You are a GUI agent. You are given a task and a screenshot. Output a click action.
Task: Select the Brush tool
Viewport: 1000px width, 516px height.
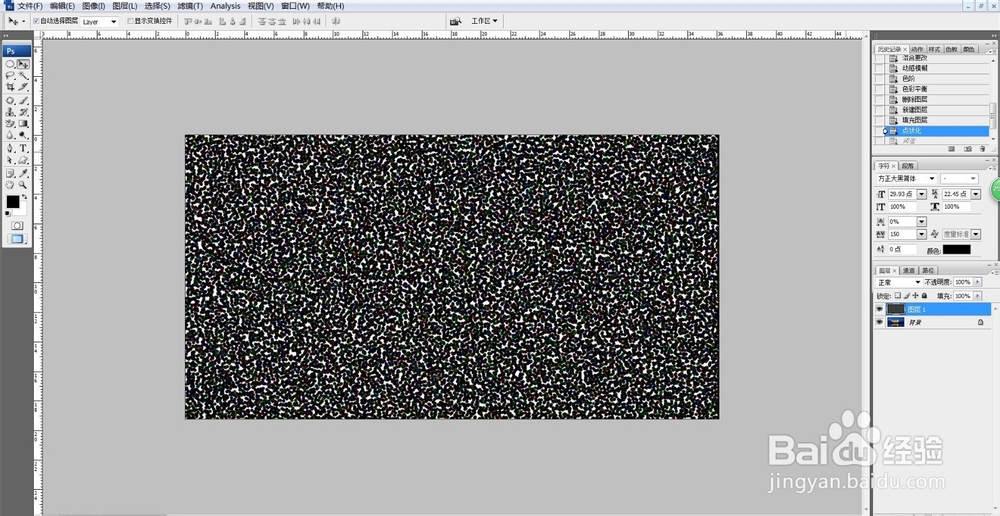coord(23,101)
